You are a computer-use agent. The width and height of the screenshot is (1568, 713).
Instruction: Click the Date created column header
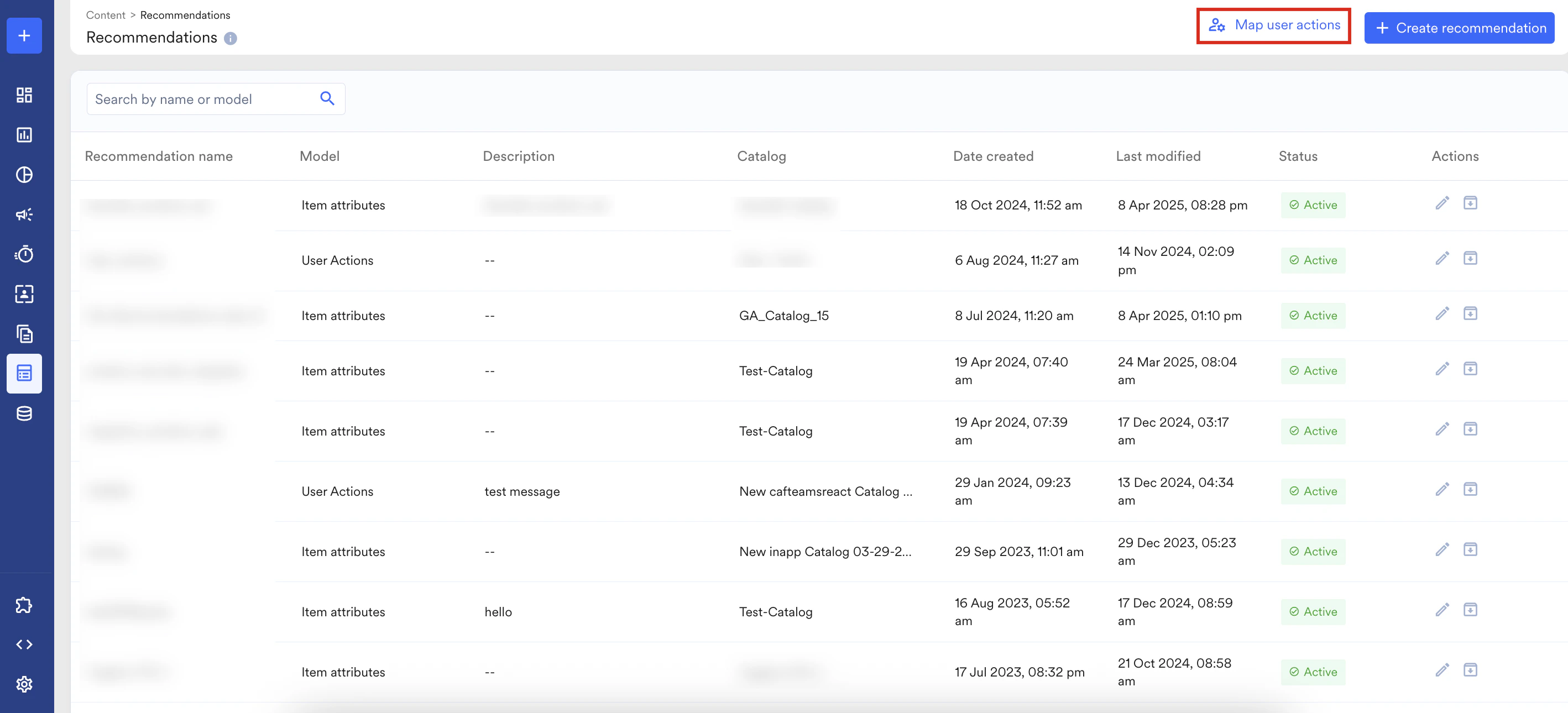(x=993, y=156)
